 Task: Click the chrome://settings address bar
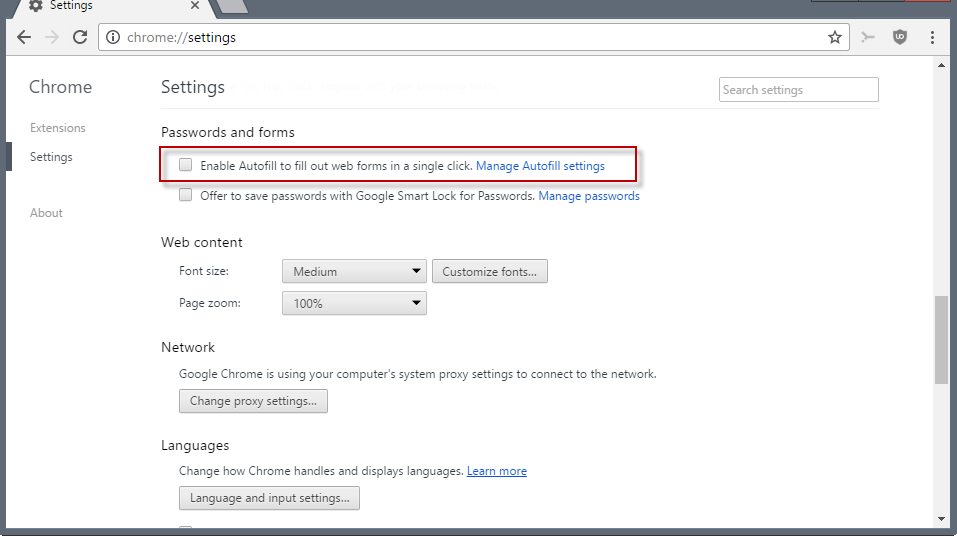[x=474, y=37]
